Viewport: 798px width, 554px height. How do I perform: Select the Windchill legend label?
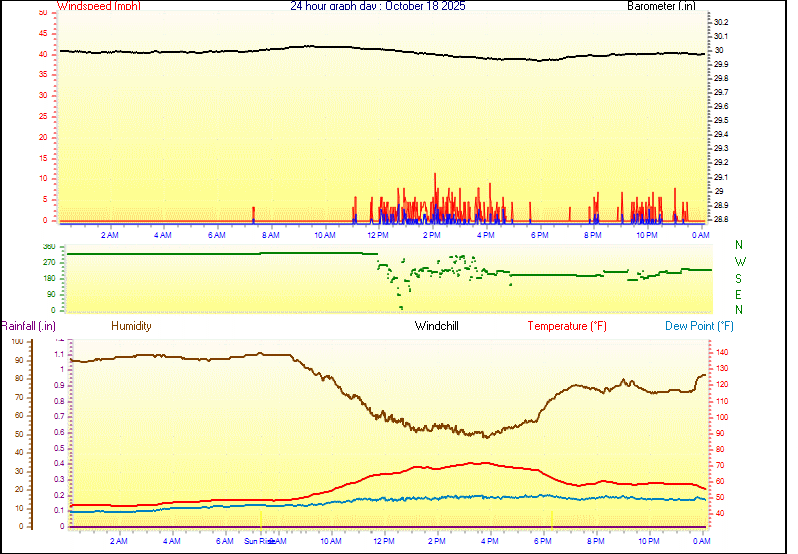[x=437, y=326]
